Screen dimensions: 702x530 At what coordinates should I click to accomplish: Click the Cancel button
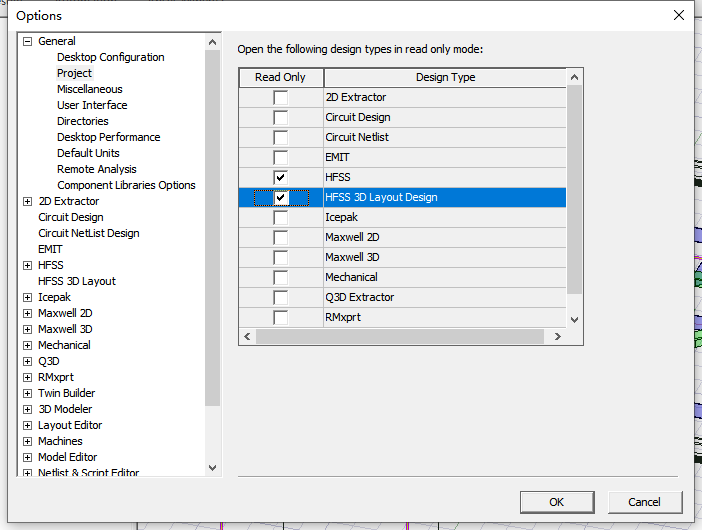(645, 502)
